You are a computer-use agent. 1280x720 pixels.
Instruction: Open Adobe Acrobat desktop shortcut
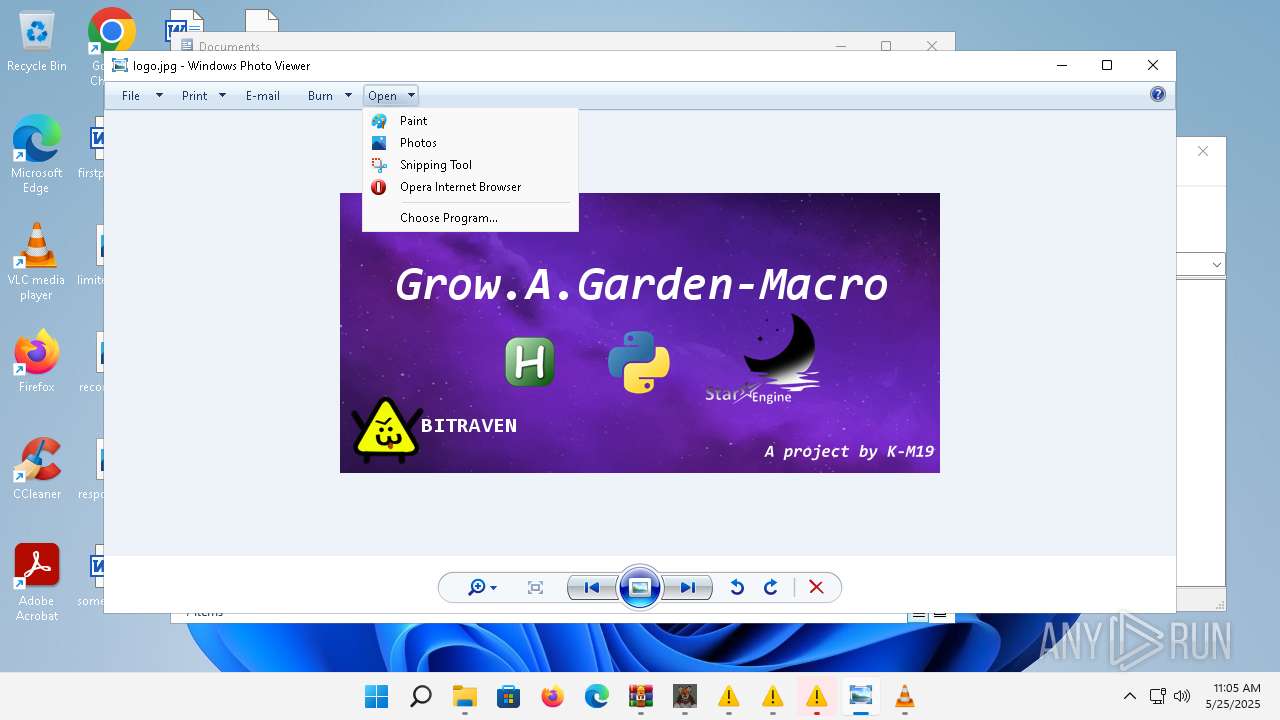click(37, 582)
